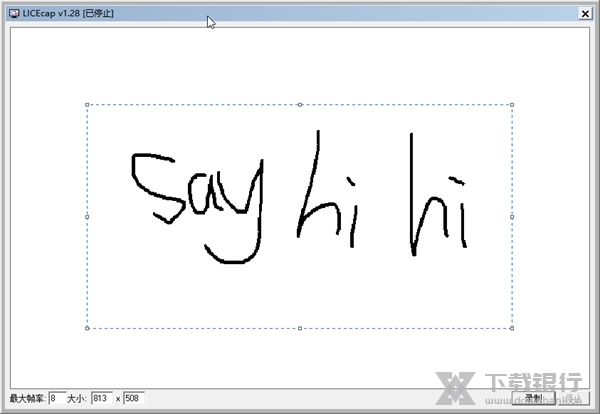Click the bottom-right selection handle

click(x=512, y=327)
